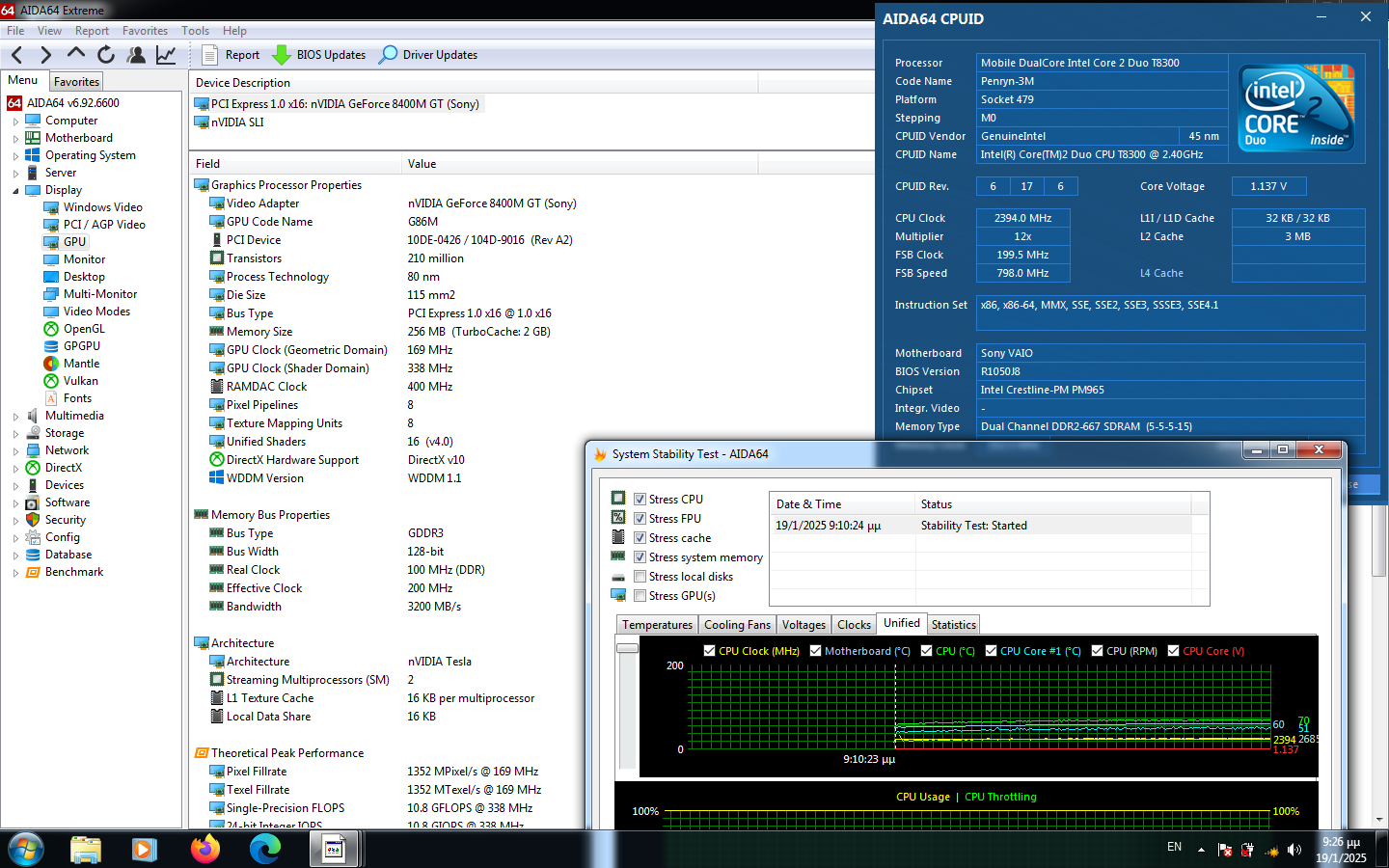
Task: Collapse the Display tree node
Action: [x=15, y=191]
